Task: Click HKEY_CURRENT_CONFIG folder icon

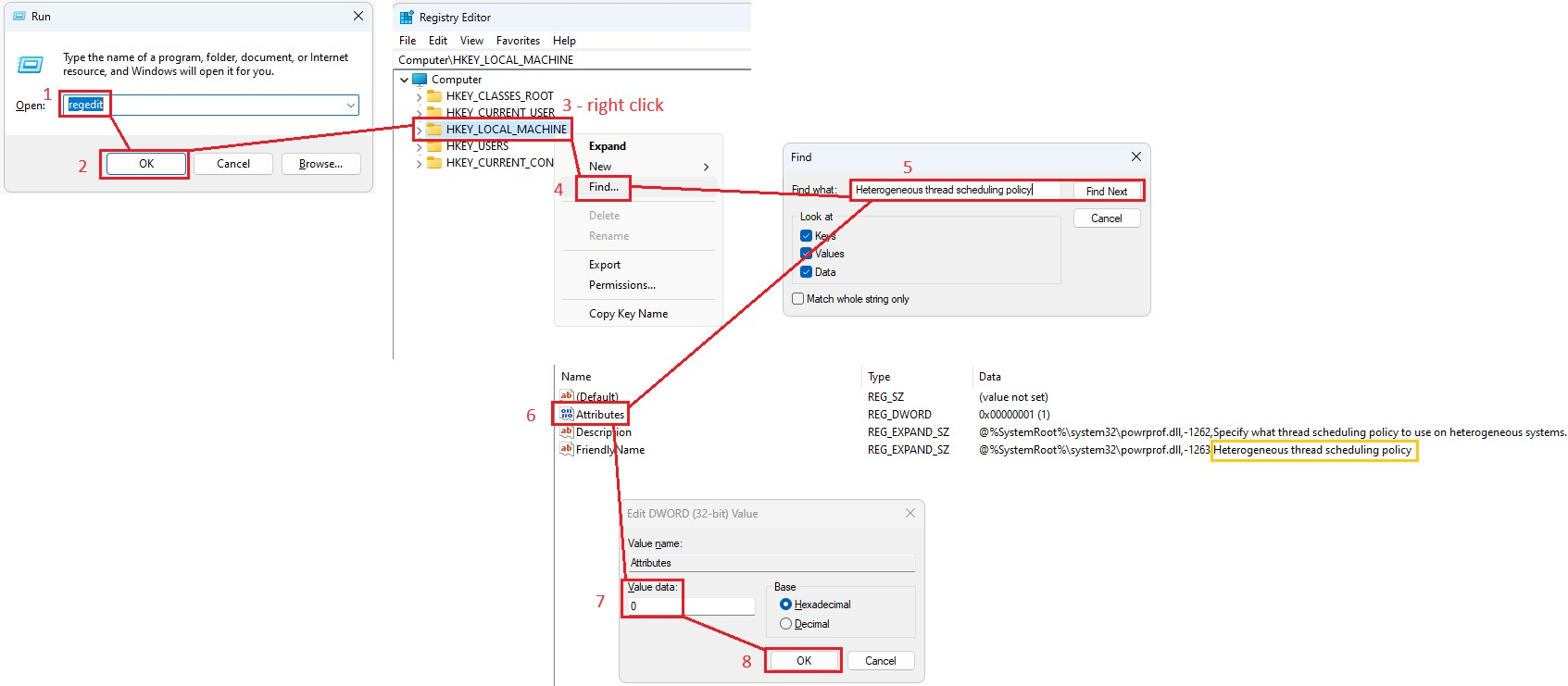Action: coord(434,163)
